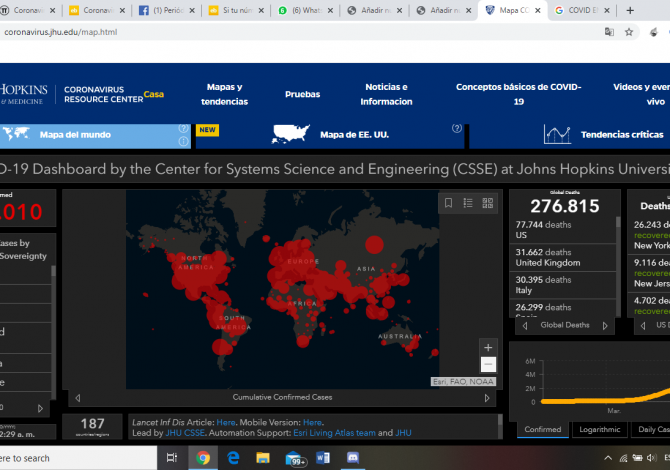
Task: Open Google Chrome from the taskbar
Action: pyautogui.click(x=203, y=458)
